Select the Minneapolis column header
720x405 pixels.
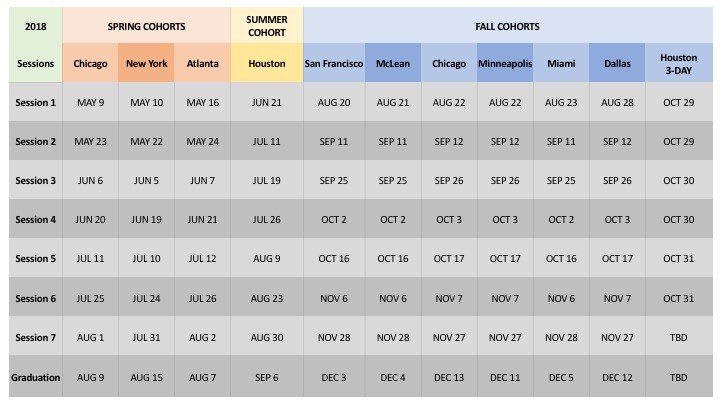[x=505, y=64]
